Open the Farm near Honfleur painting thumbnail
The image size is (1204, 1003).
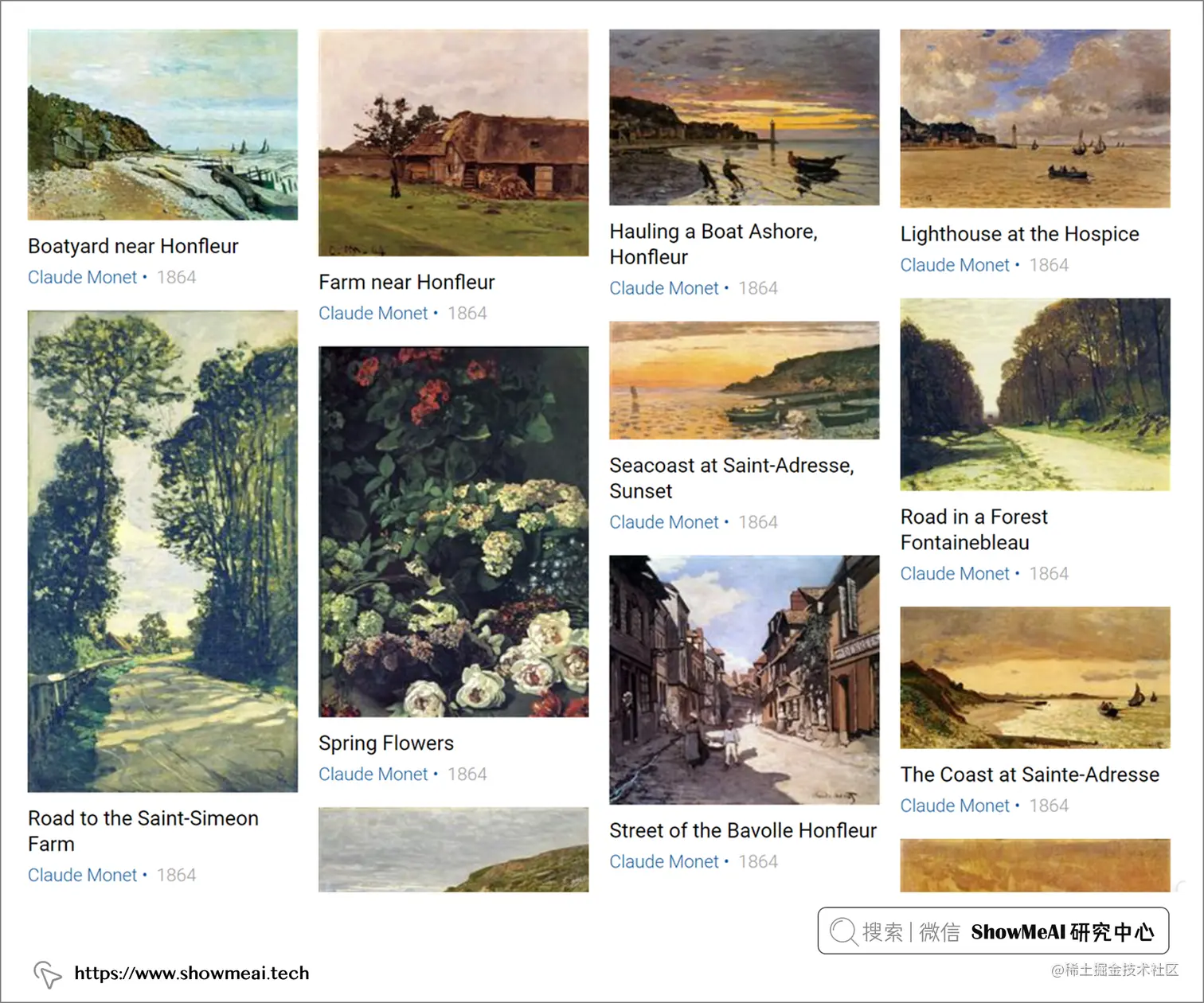453,142
